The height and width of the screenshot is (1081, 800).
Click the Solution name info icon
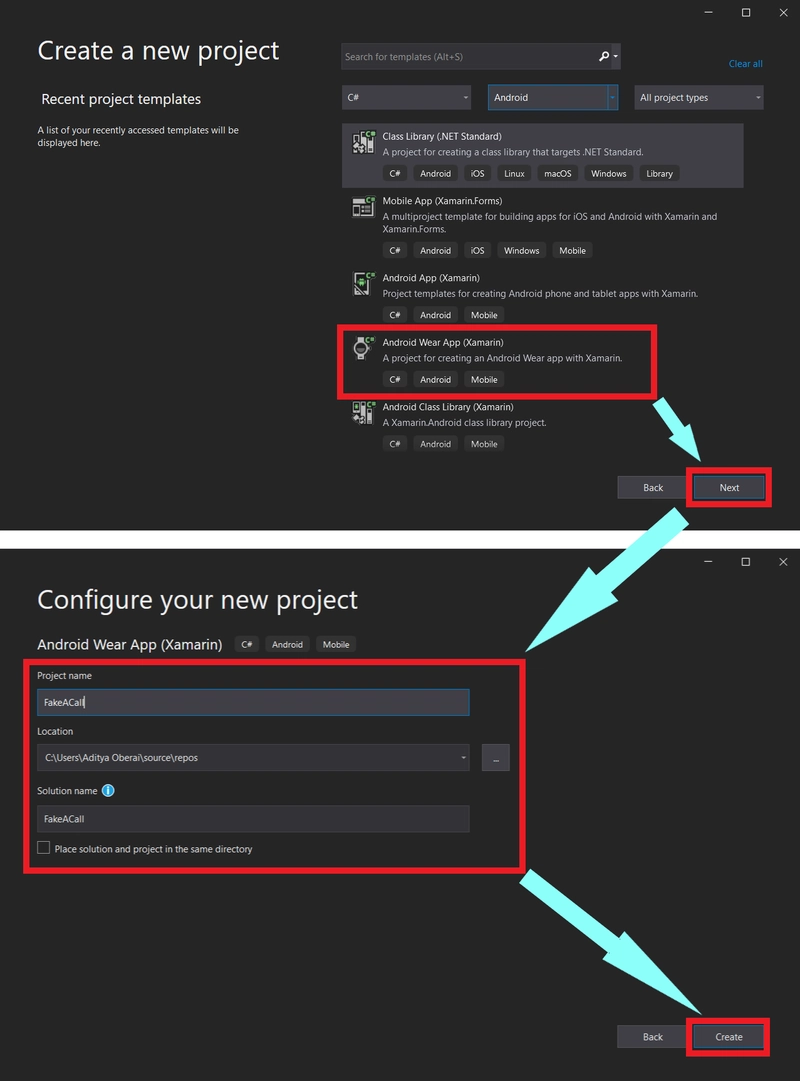(108, 791)
